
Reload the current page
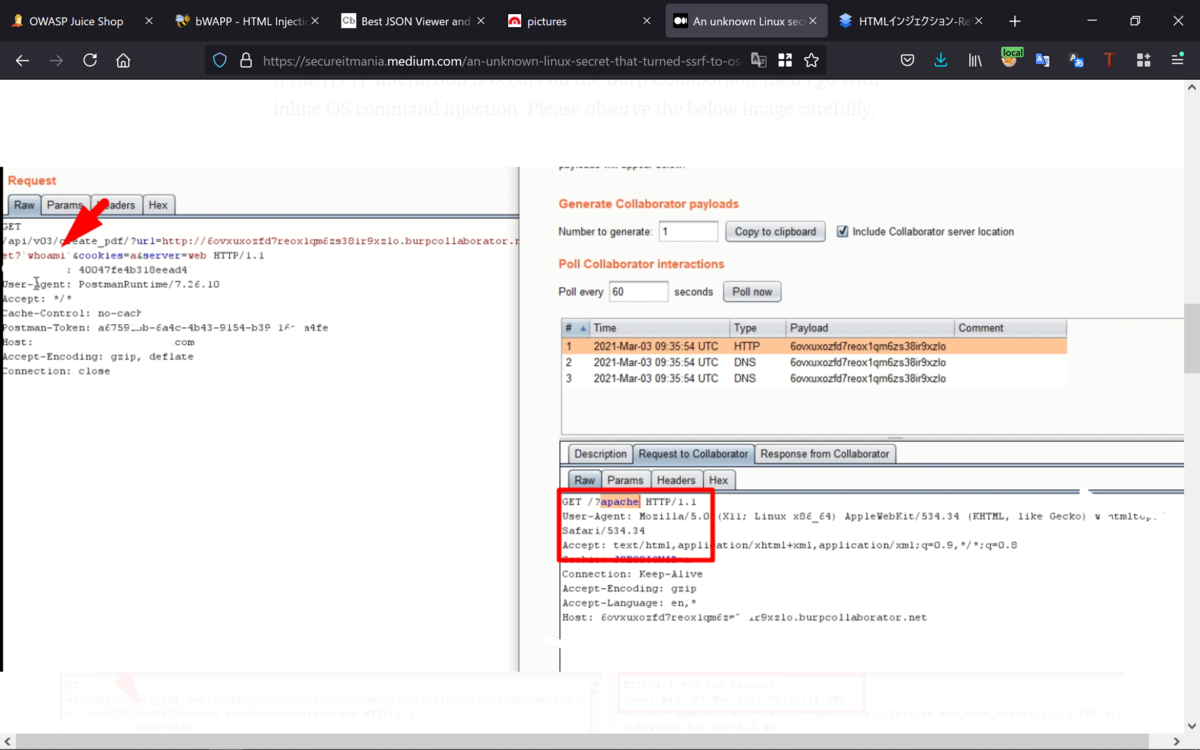coord(90,60)
